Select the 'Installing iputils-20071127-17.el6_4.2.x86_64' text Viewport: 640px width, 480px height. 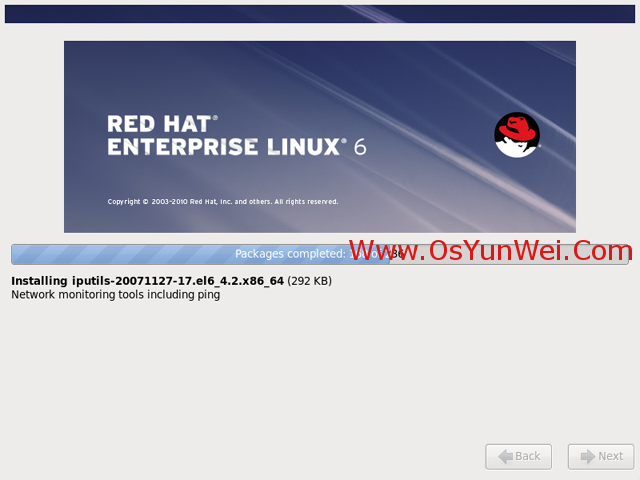point(147,281)
